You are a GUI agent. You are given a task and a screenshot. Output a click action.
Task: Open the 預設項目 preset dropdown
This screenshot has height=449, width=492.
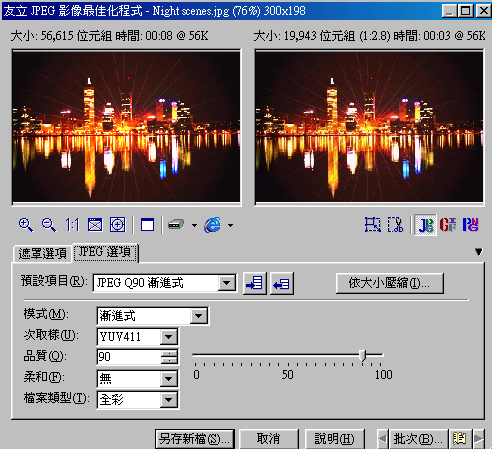click(227, 283)
